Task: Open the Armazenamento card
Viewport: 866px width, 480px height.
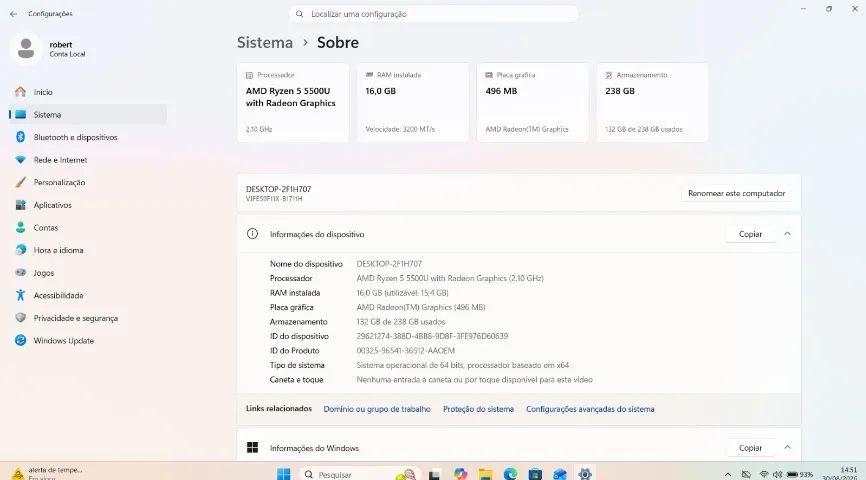Action: pyautogui.click(x=652, y=102)
